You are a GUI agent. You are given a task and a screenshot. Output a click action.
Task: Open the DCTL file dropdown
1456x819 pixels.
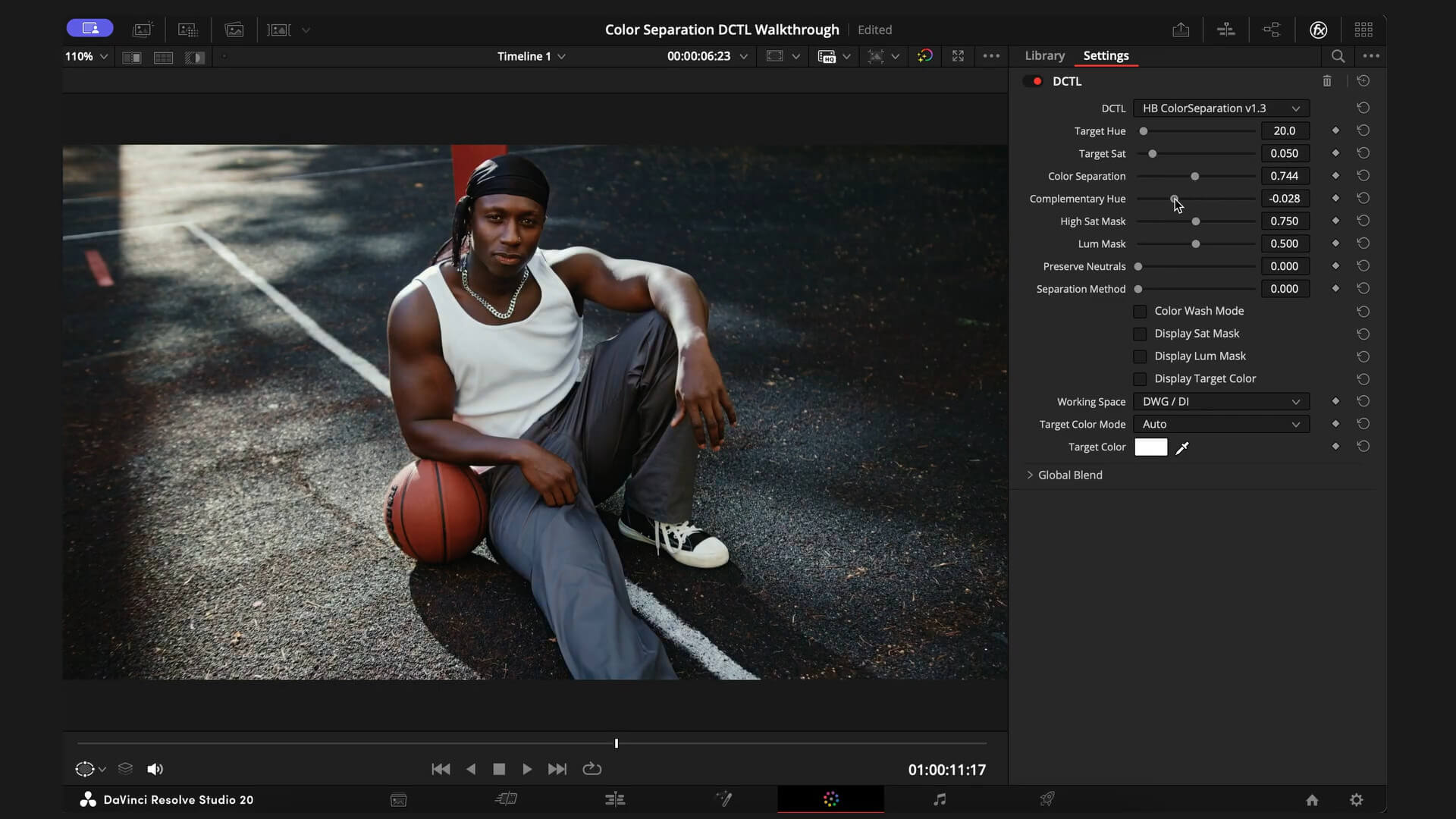1221,108
